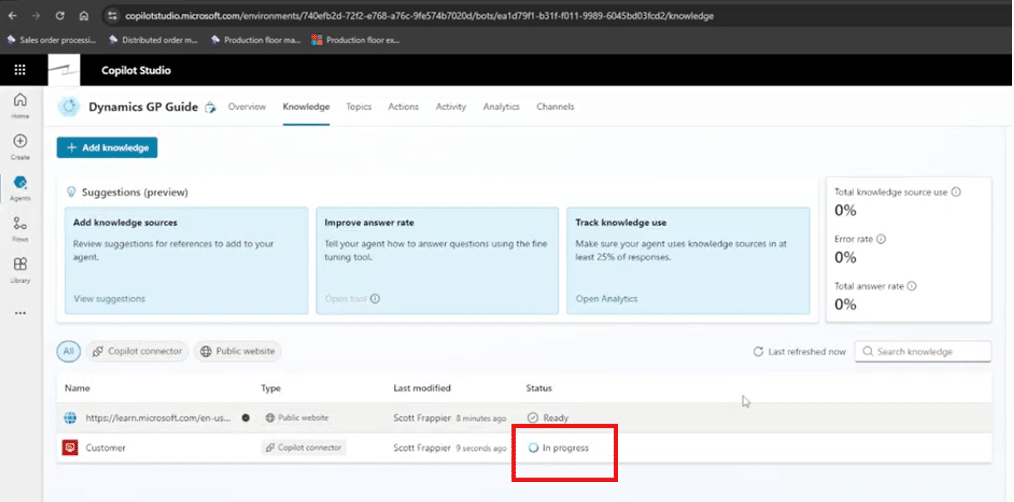Click the red Customer connector icon
Viewport: 1014px width, 502px height.
click(x=70, y=448)
